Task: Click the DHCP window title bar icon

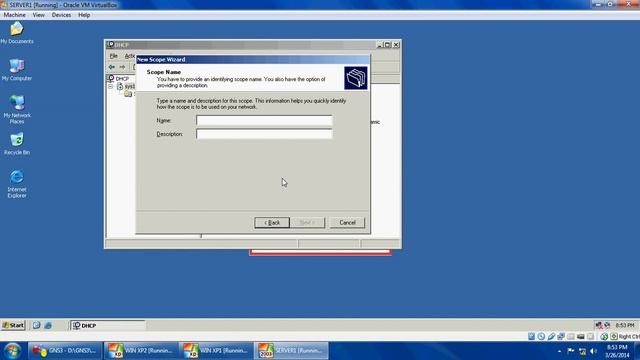Action: 111,44
